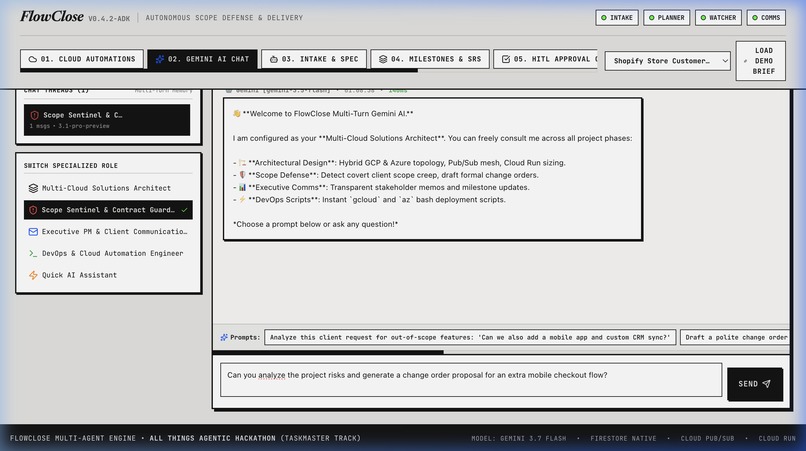
Task: Use the 'Analyze this client request' prompt chip
Action: (470, 337)
